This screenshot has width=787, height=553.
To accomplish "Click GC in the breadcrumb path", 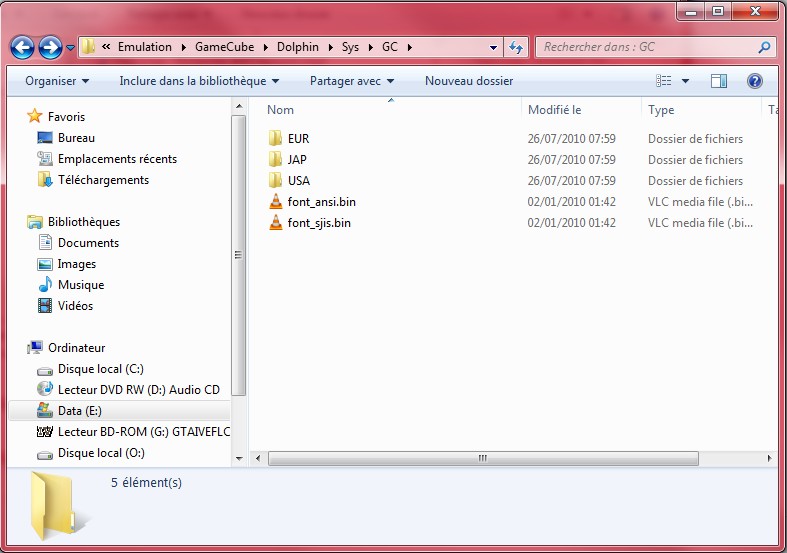I will 389,47.
